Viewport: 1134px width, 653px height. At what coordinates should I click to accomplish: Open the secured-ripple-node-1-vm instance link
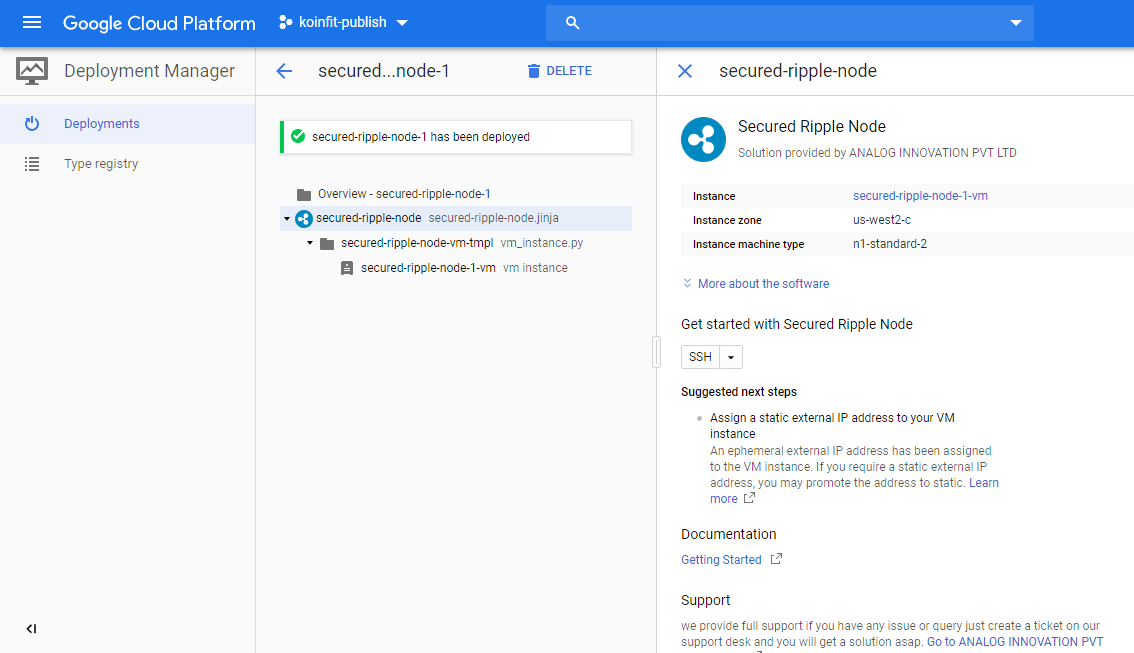click(920, 196)
